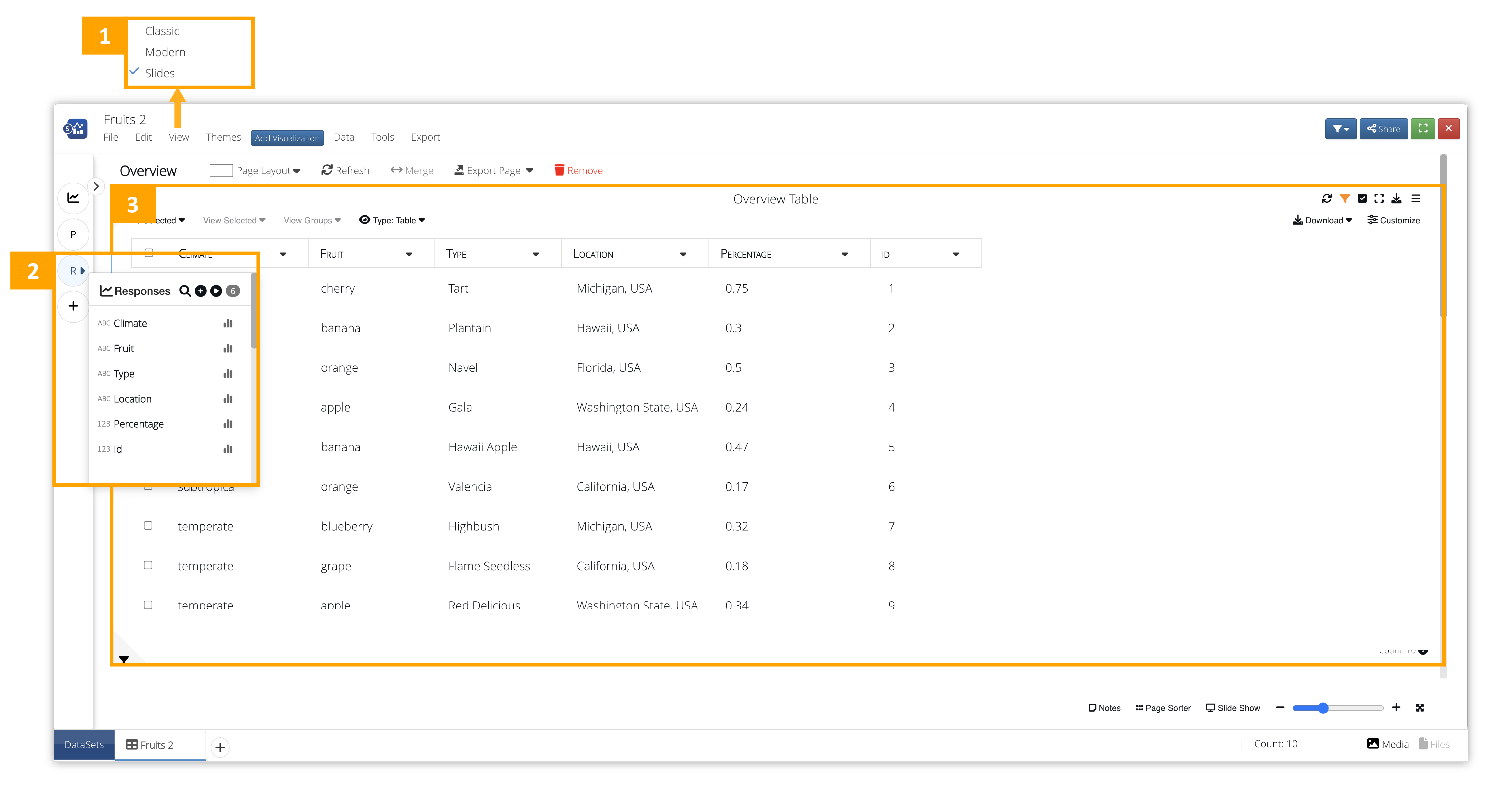Click the fit-to-screen icon beside zoom slider
Viewport: 1494px width, 812px height.
[1420, 708]
